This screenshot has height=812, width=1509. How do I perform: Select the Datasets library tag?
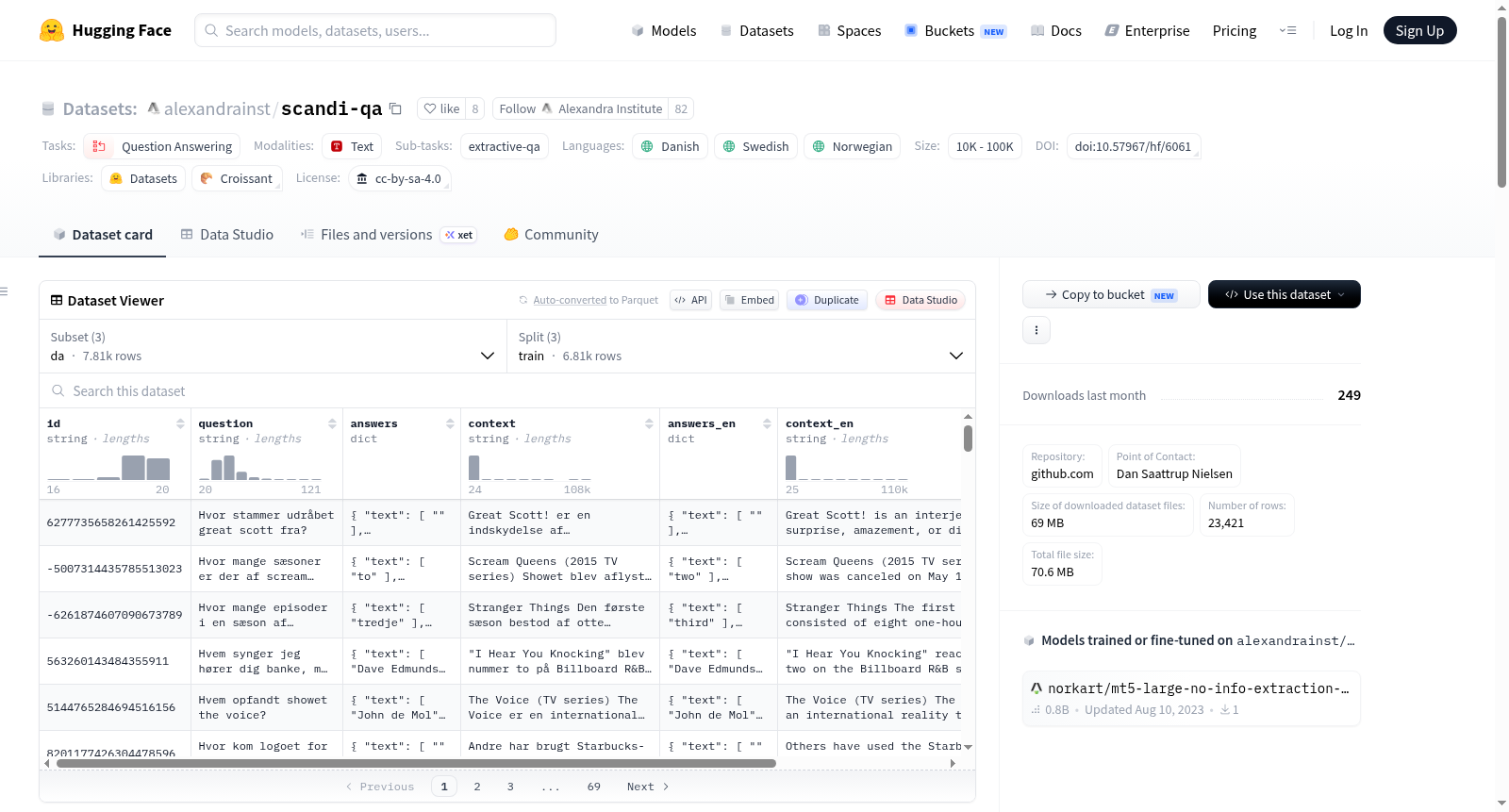(x=143, y=178)
